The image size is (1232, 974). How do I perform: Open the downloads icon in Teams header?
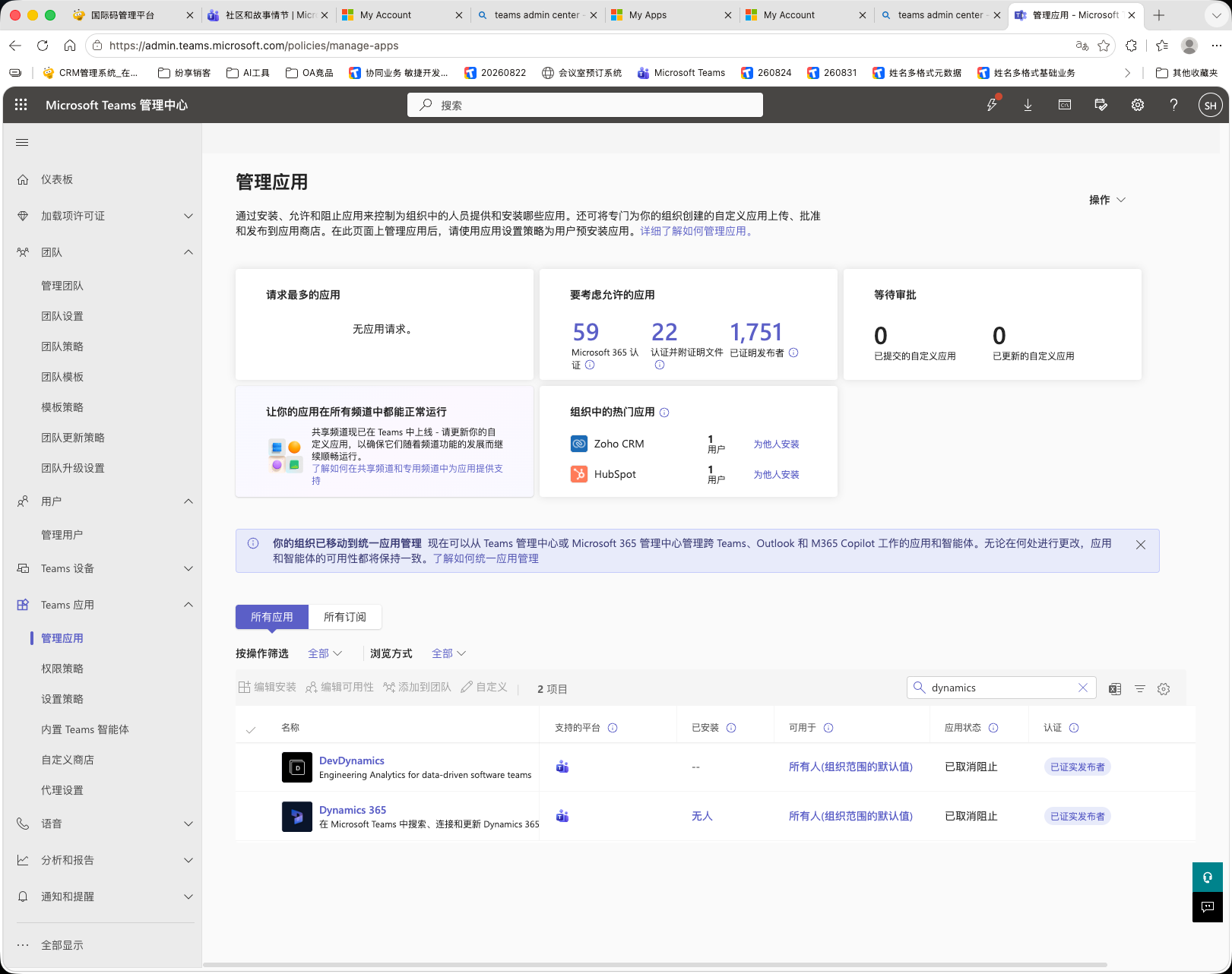click(x=1028, y=105)
